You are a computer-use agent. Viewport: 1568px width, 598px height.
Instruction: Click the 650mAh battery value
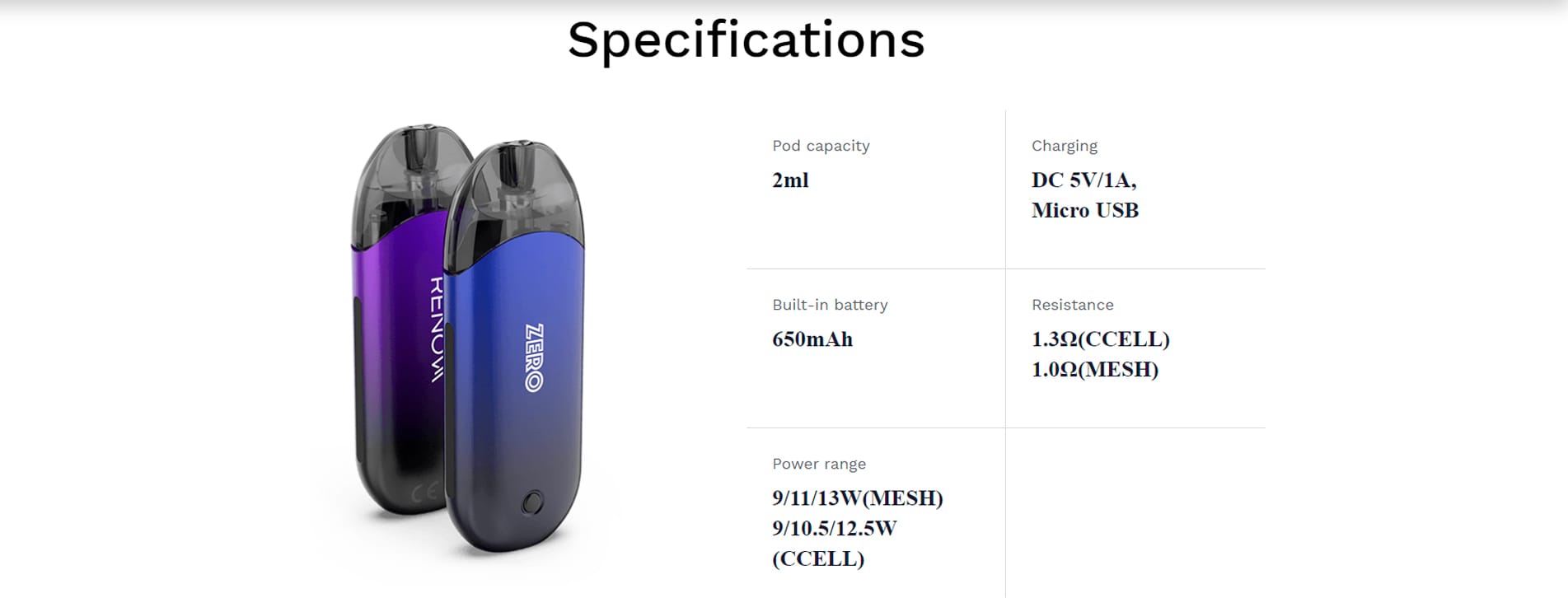pos(812,339)
